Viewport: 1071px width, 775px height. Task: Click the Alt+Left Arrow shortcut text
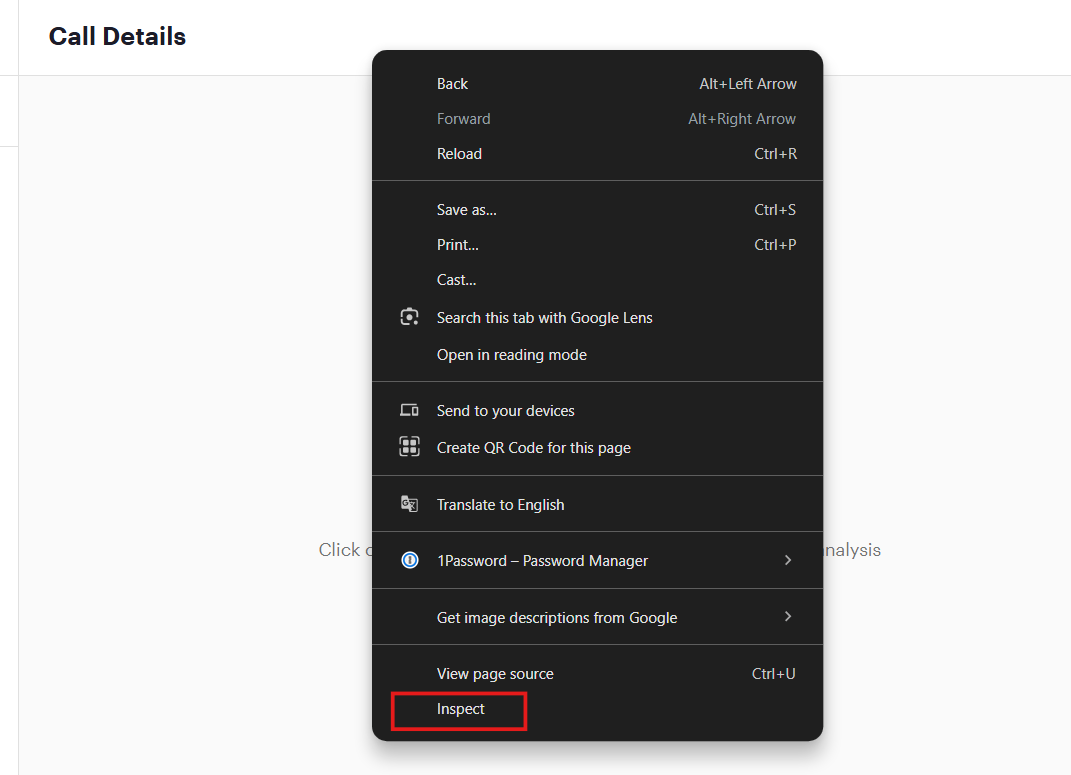pos(748,83)
